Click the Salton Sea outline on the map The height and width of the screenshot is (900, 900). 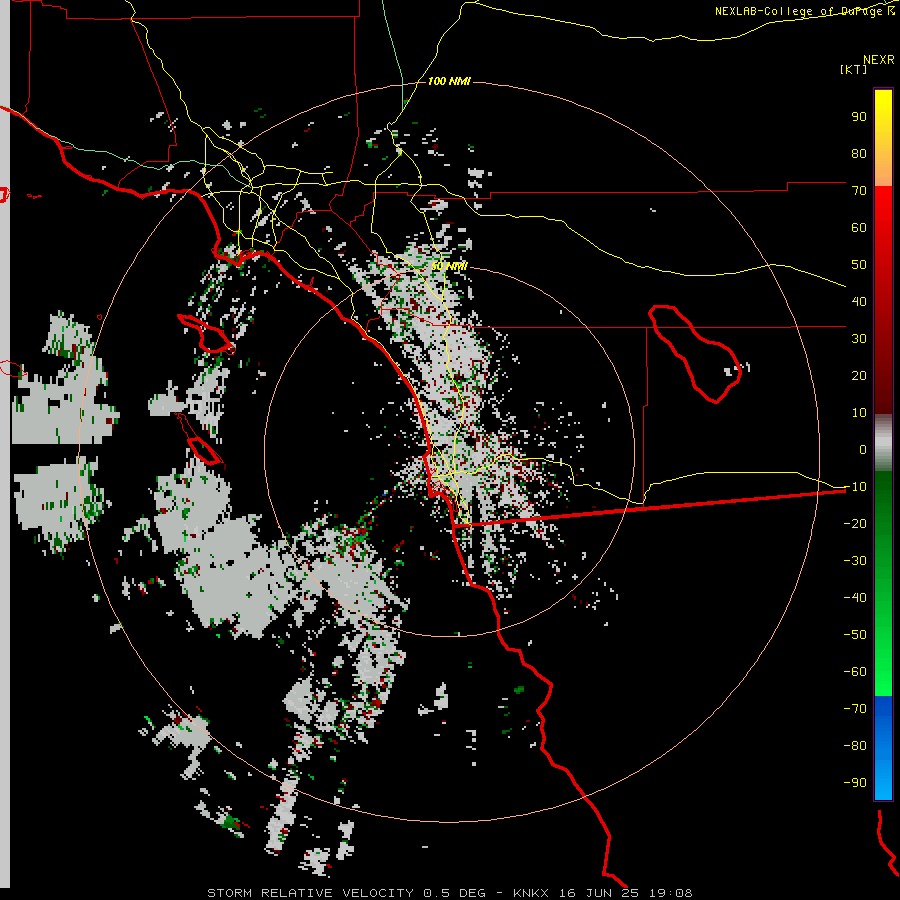[695, 354]
